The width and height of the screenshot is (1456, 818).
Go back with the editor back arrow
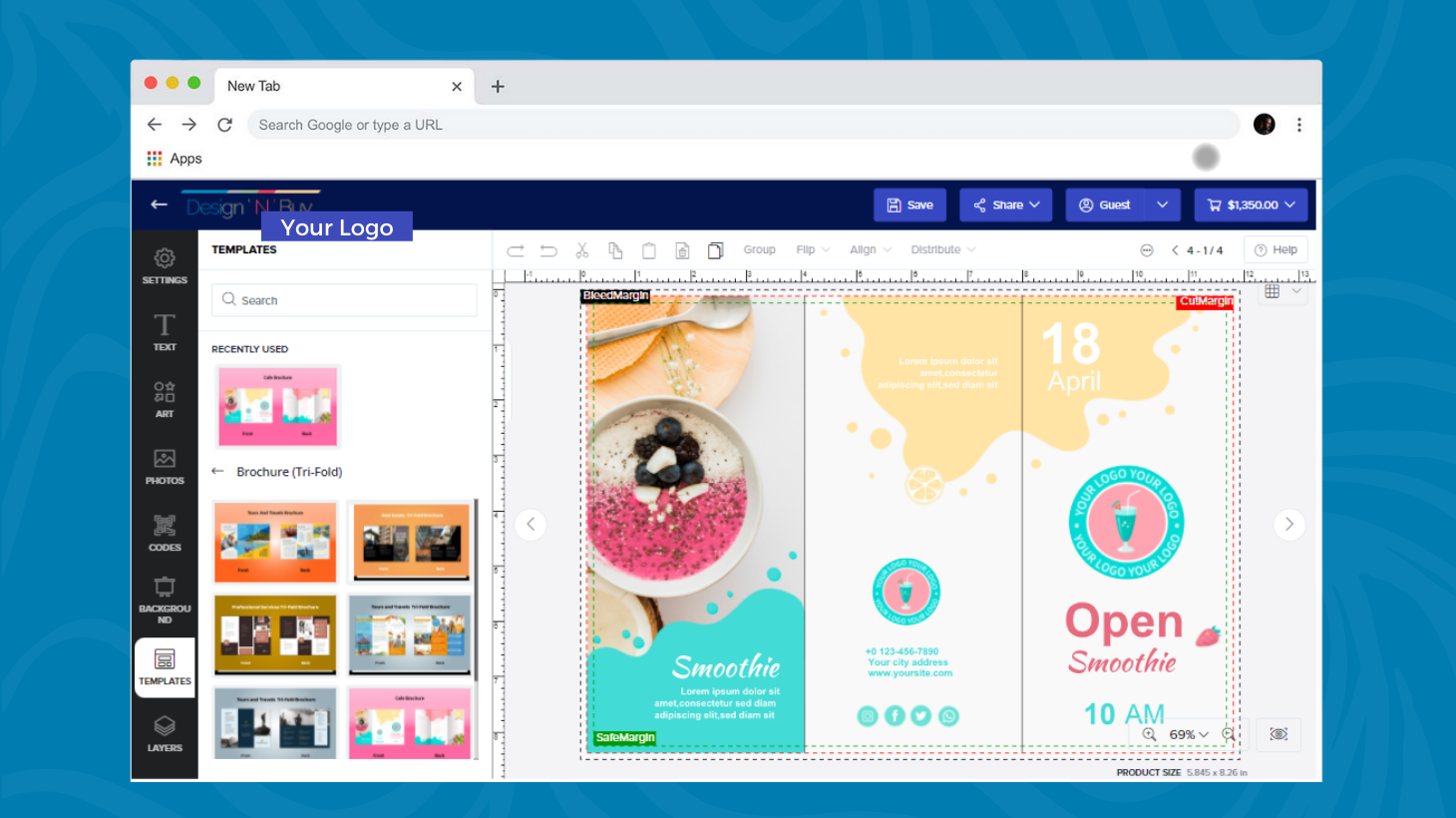pyautogui.click(x=159, y=204)
